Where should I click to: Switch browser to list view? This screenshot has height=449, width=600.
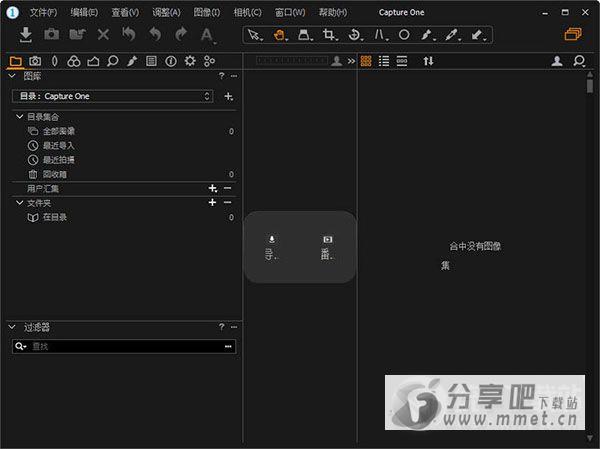[384, 61]
